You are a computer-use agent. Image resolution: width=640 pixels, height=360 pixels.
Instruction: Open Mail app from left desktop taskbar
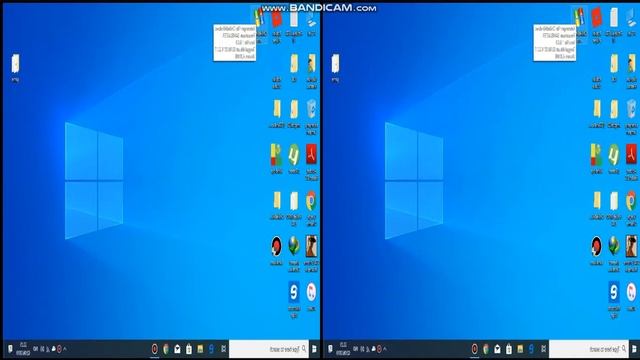pyautogui.click(x=177, y=349)
